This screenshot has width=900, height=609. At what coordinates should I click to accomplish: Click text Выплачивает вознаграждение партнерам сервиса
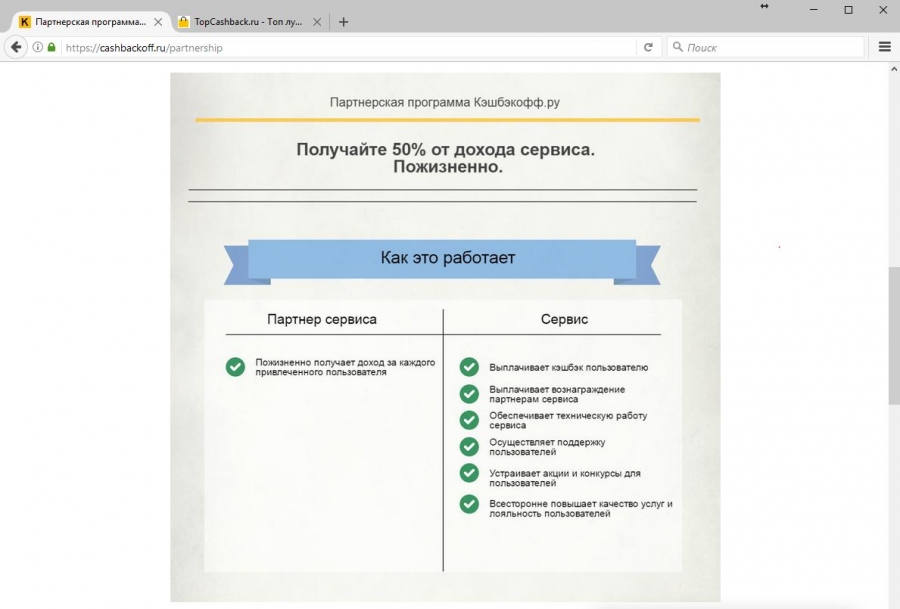click(x=557, y=394)
